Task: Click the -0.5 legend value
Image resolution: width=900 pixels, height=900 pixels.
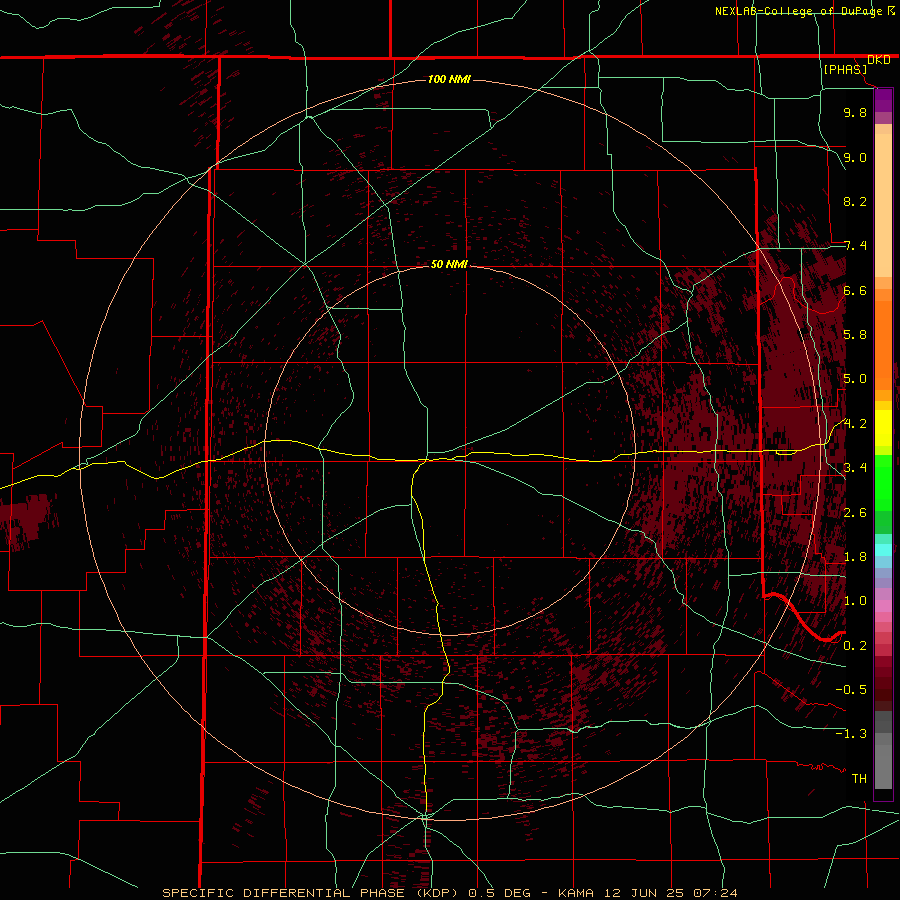Action: click(851, 690)
